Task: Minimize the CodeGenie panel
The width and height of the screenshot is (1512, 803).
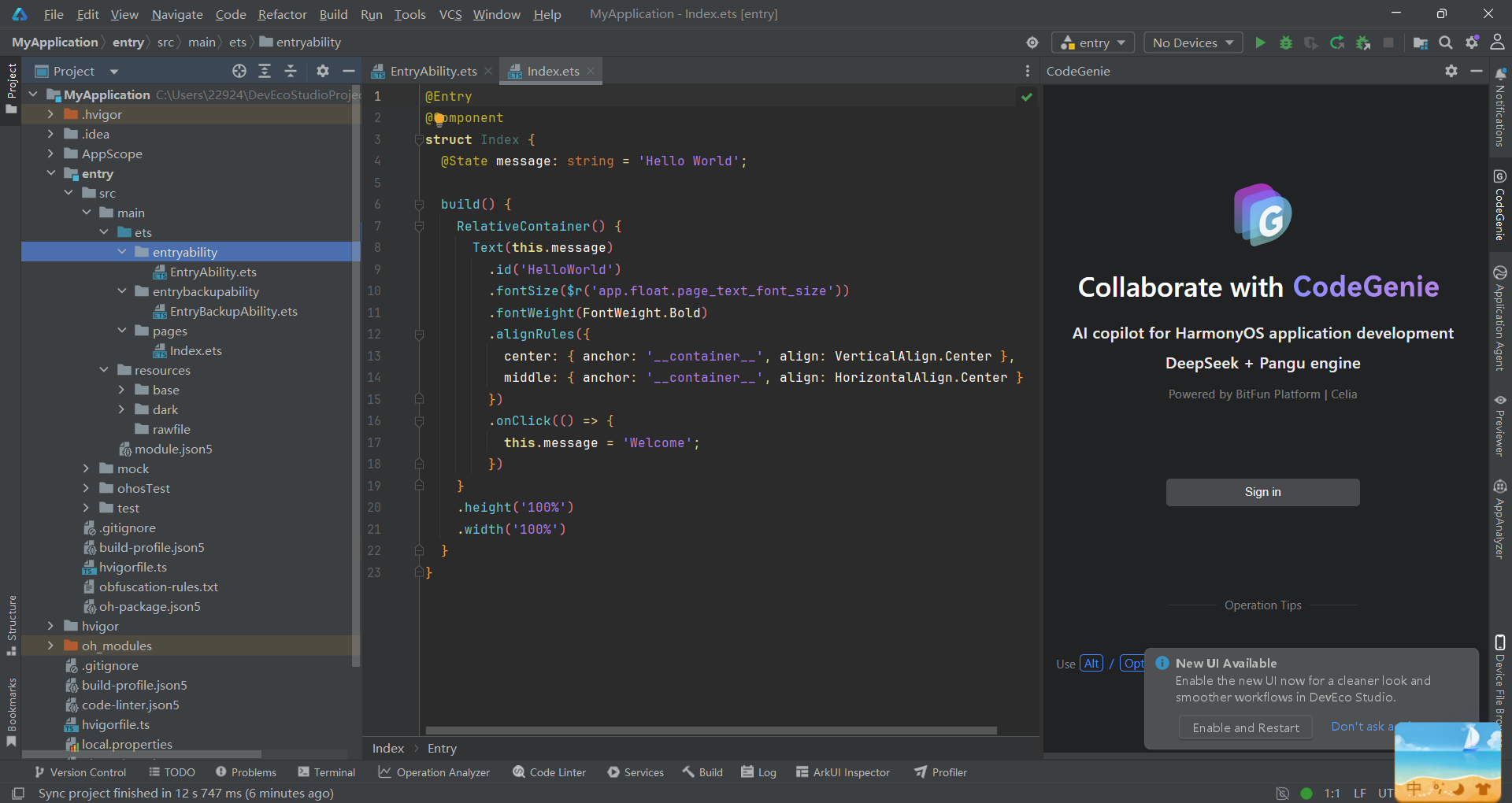Action: pos(1477,71)
